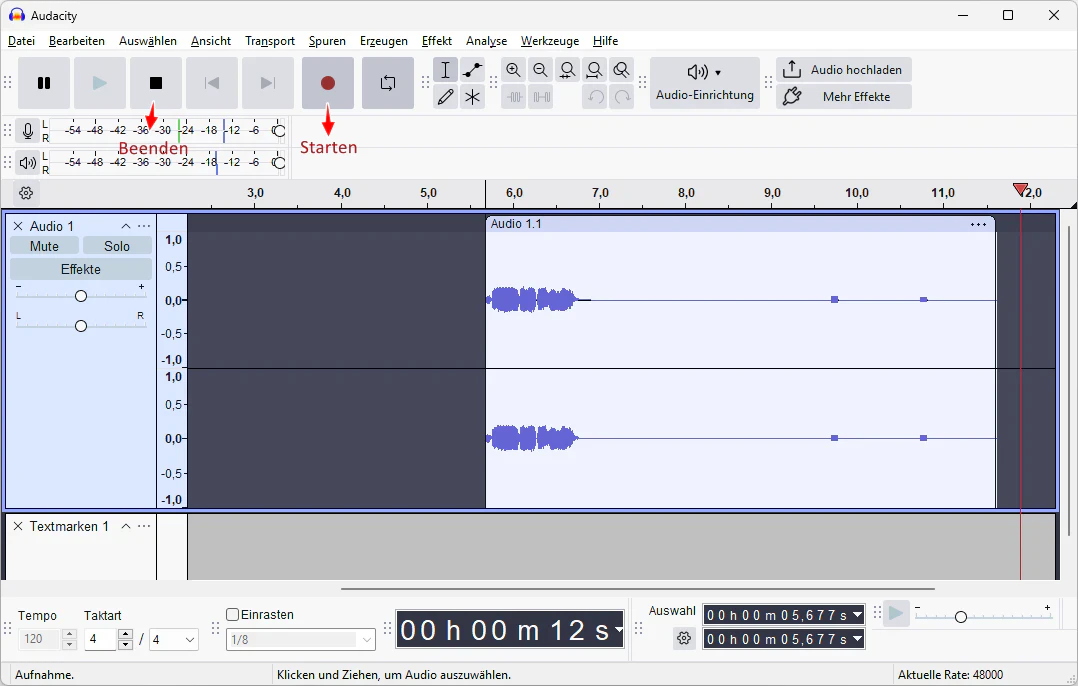Click Audio hochladen button

(x=844, y=70)
